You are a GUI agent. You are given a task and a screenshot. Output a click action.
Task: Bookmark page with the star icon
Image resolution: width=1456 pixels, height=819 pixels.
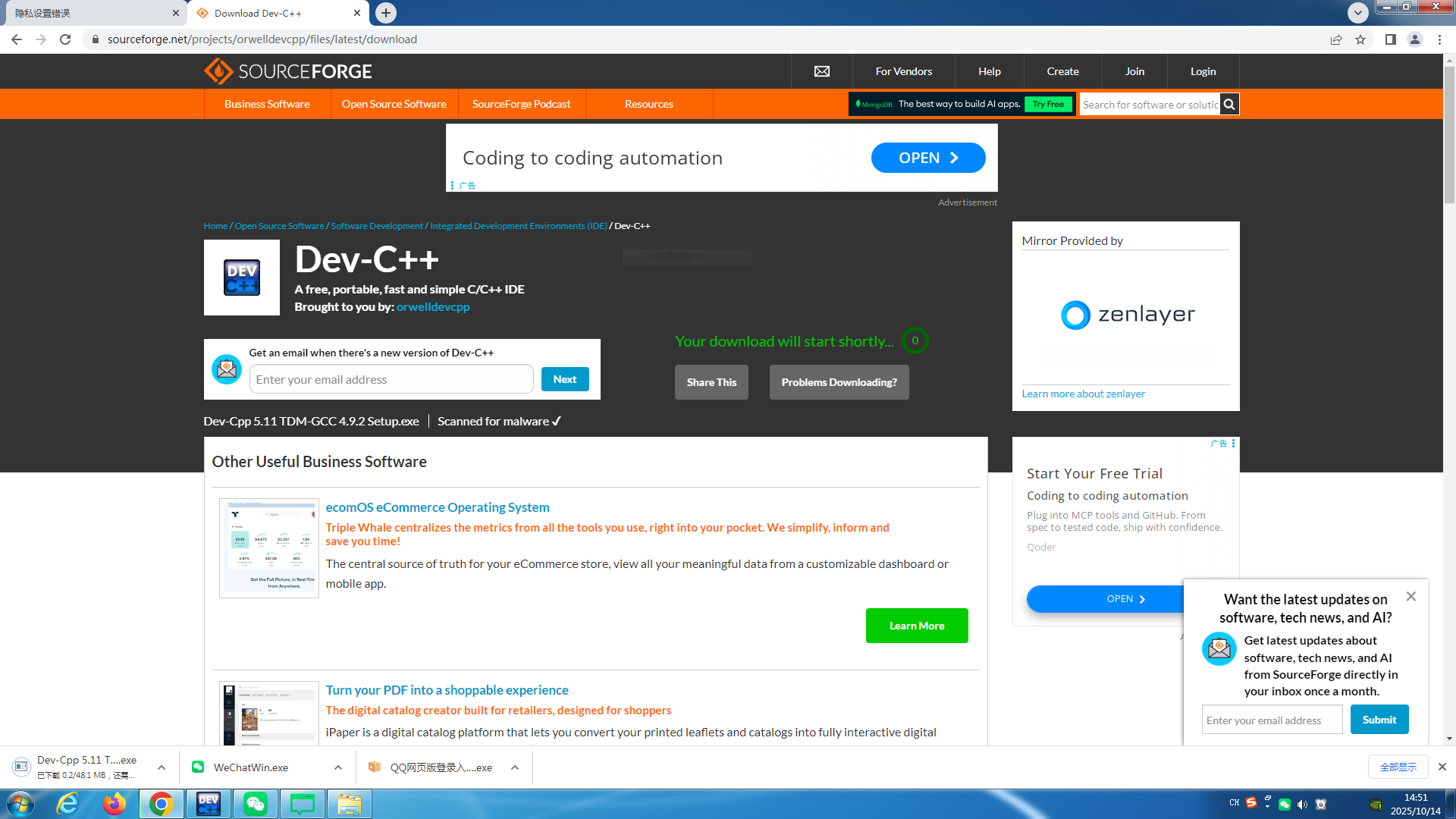pyautogui.click(x=1360, y=39)
